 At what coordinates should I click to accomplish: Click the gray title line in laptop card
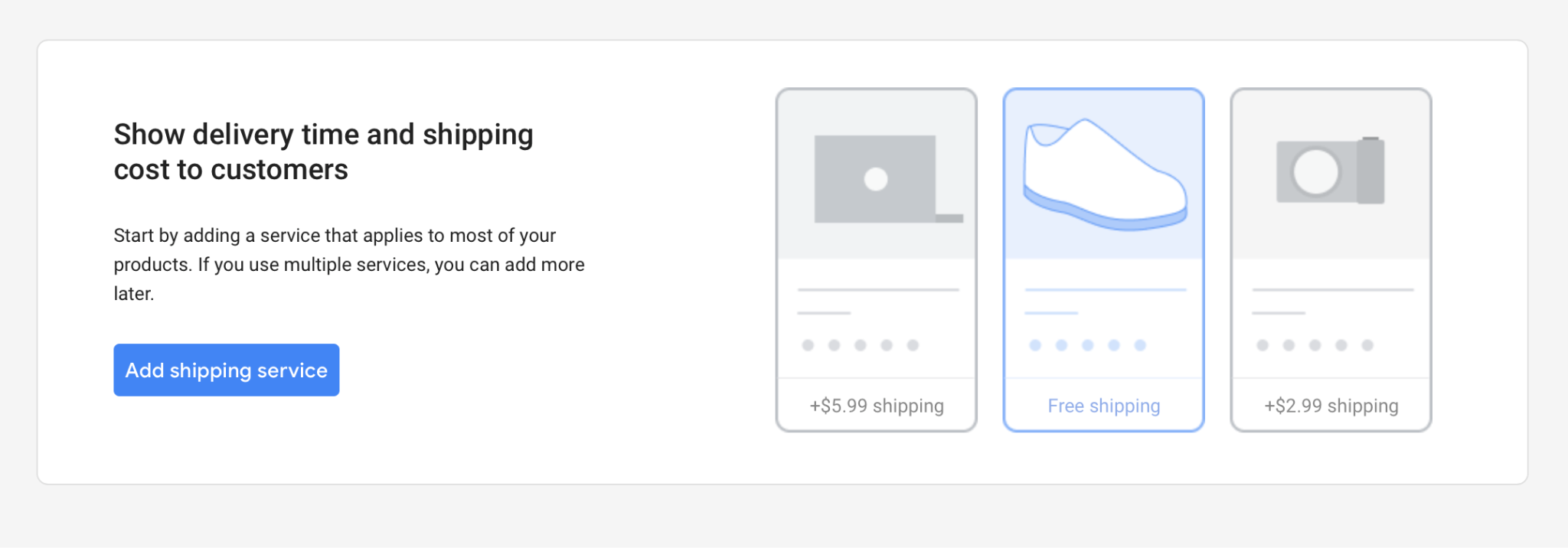[x=878, y=290]
